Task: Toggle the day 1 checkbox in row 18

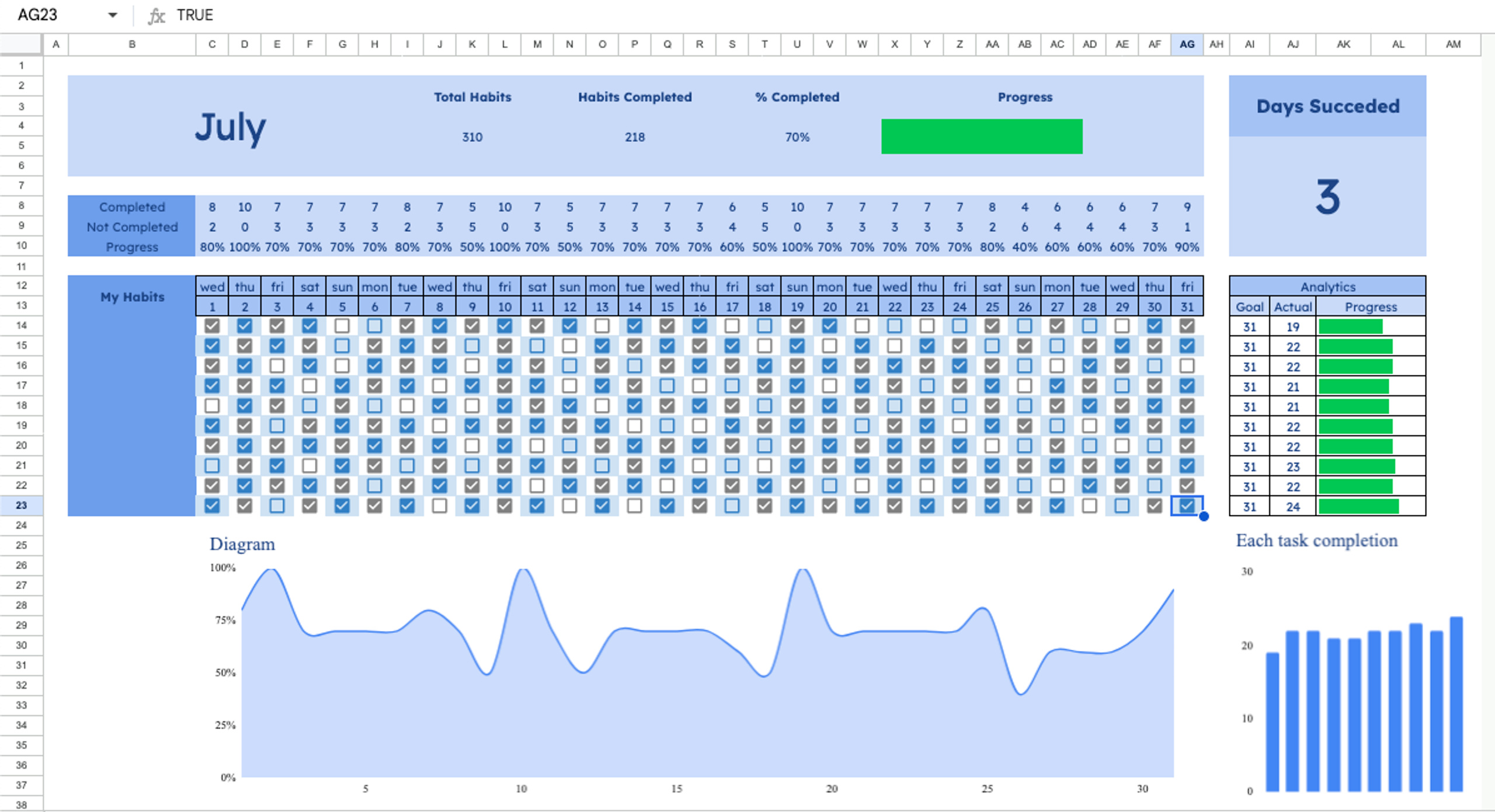Action: 212,405
